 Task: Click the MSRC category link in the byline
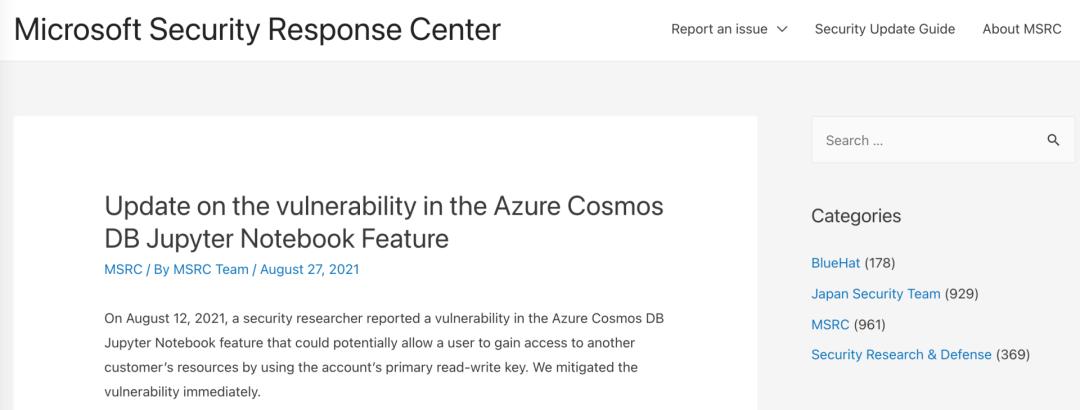[123, 269]
